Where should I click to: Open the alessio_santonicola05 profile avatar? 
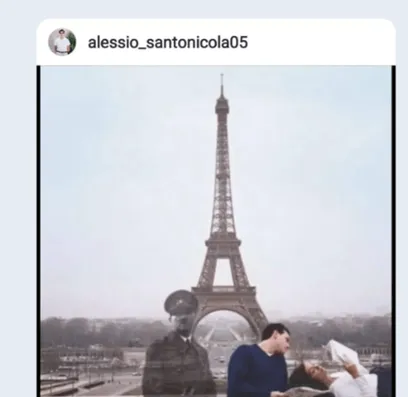[62, 42]
